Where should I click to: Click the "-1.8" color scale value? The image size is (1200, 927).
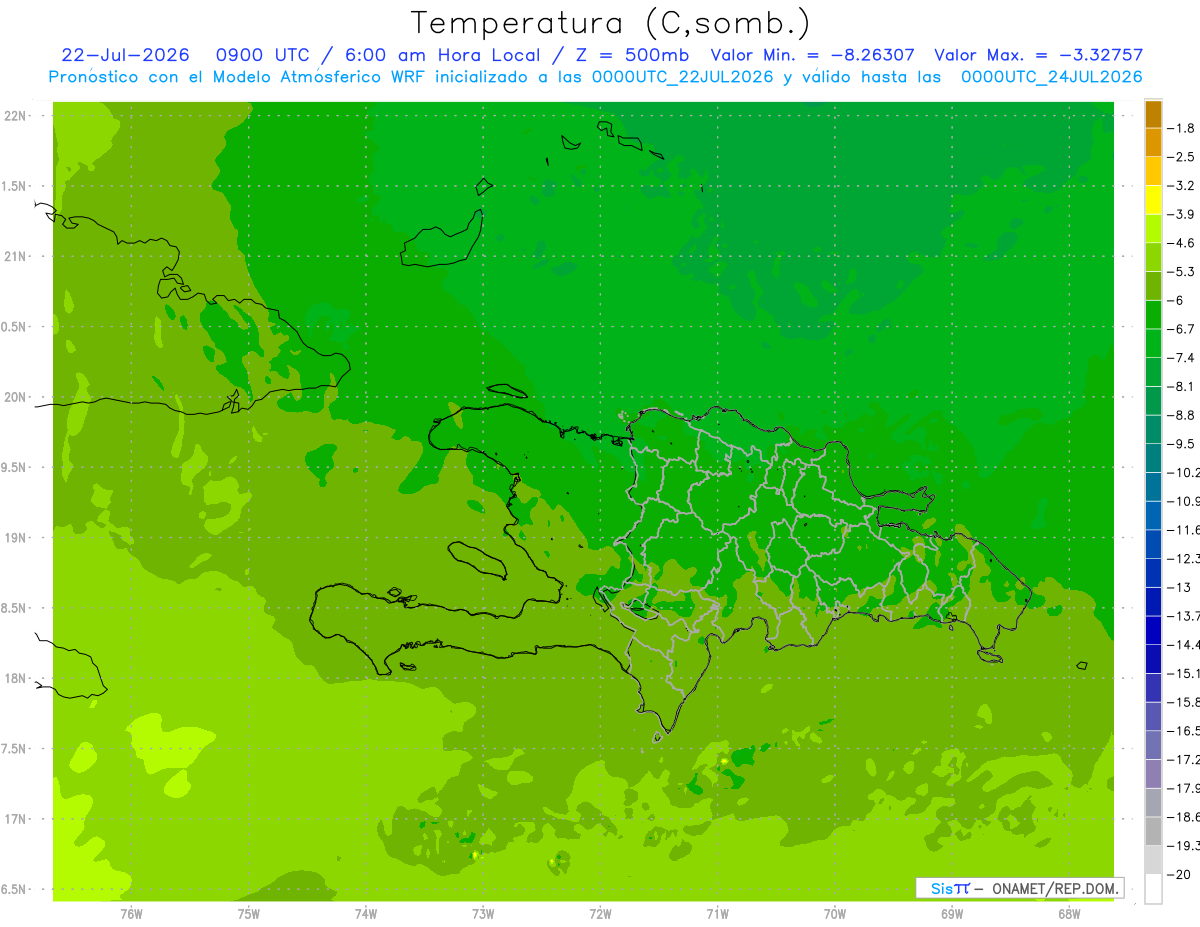tap(1180, 128)
